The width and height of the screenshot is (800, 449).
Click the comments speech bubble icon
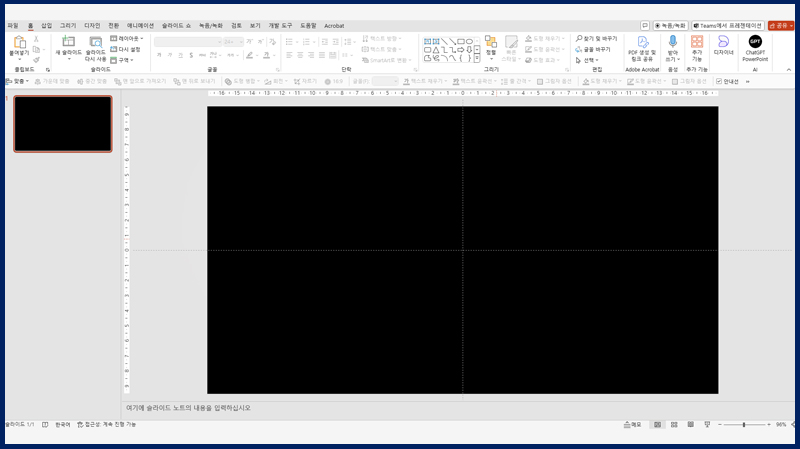coord(645,26)
